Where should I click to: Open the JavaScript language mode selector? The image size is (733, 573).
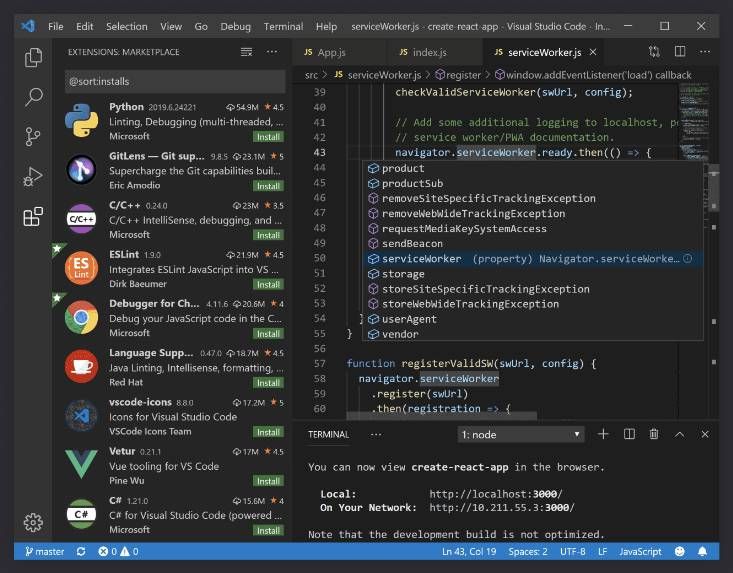point(640,552)
